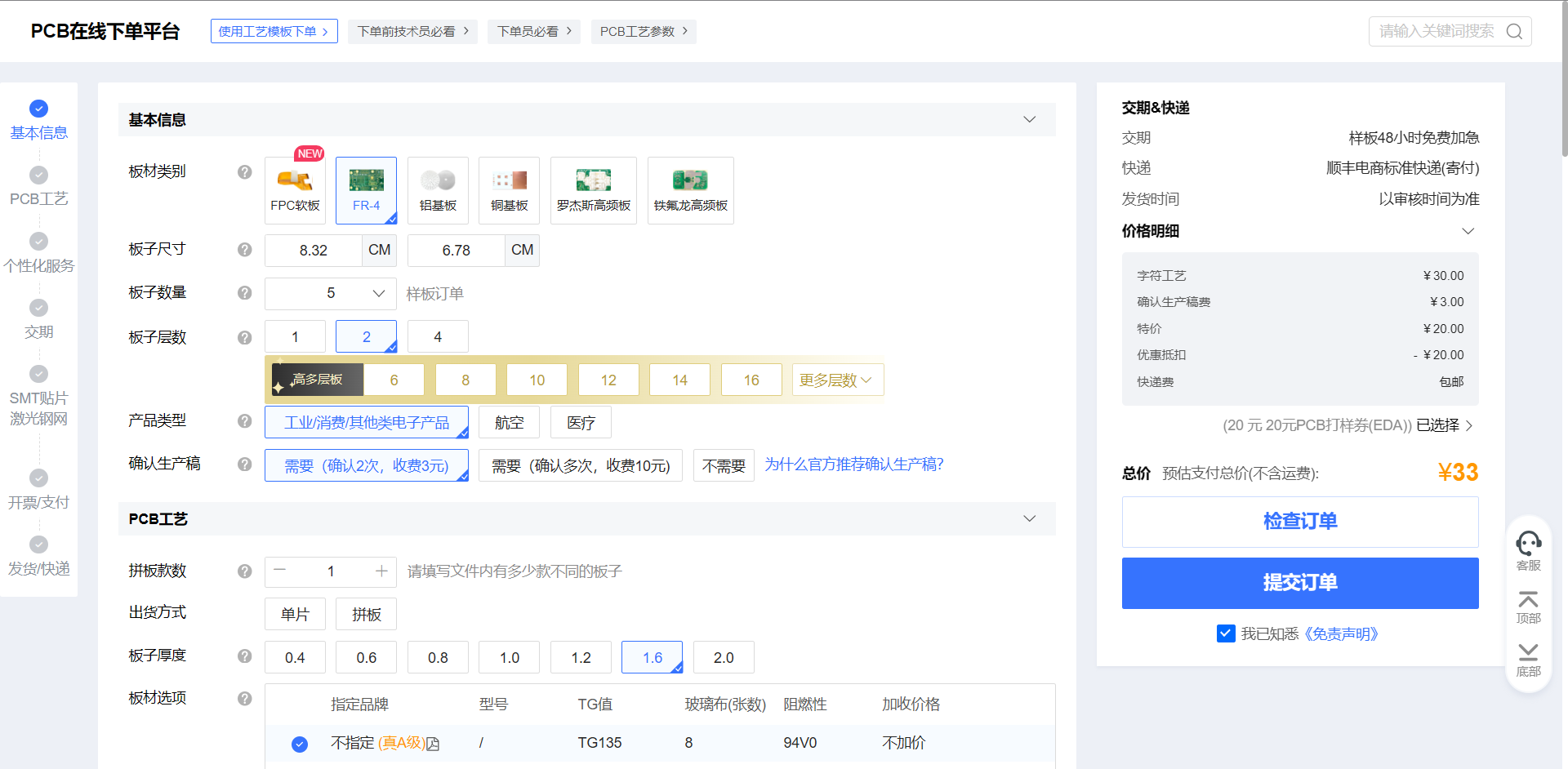Jump to 顶部 with the up arrow icon
Image resolution: width=1568 pixels, height=769 pixels.
pos(1528,599)
